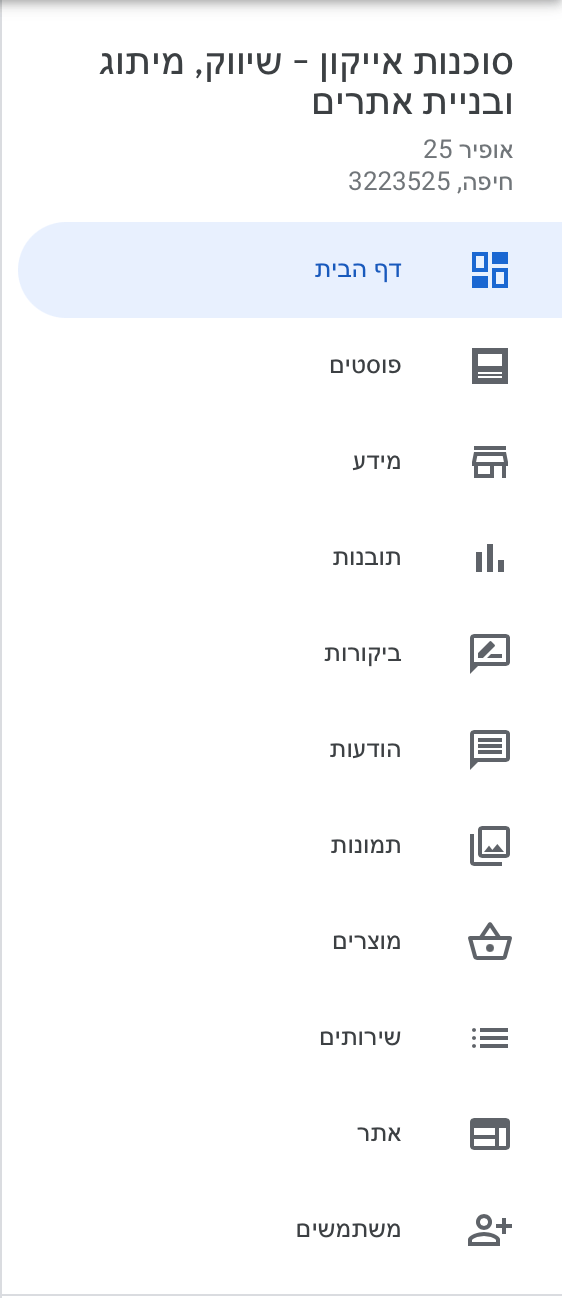Screen dimensions: 562x1298
Task: Open the Messages chat icon (הודעות)
Action: tap(490, 750)
